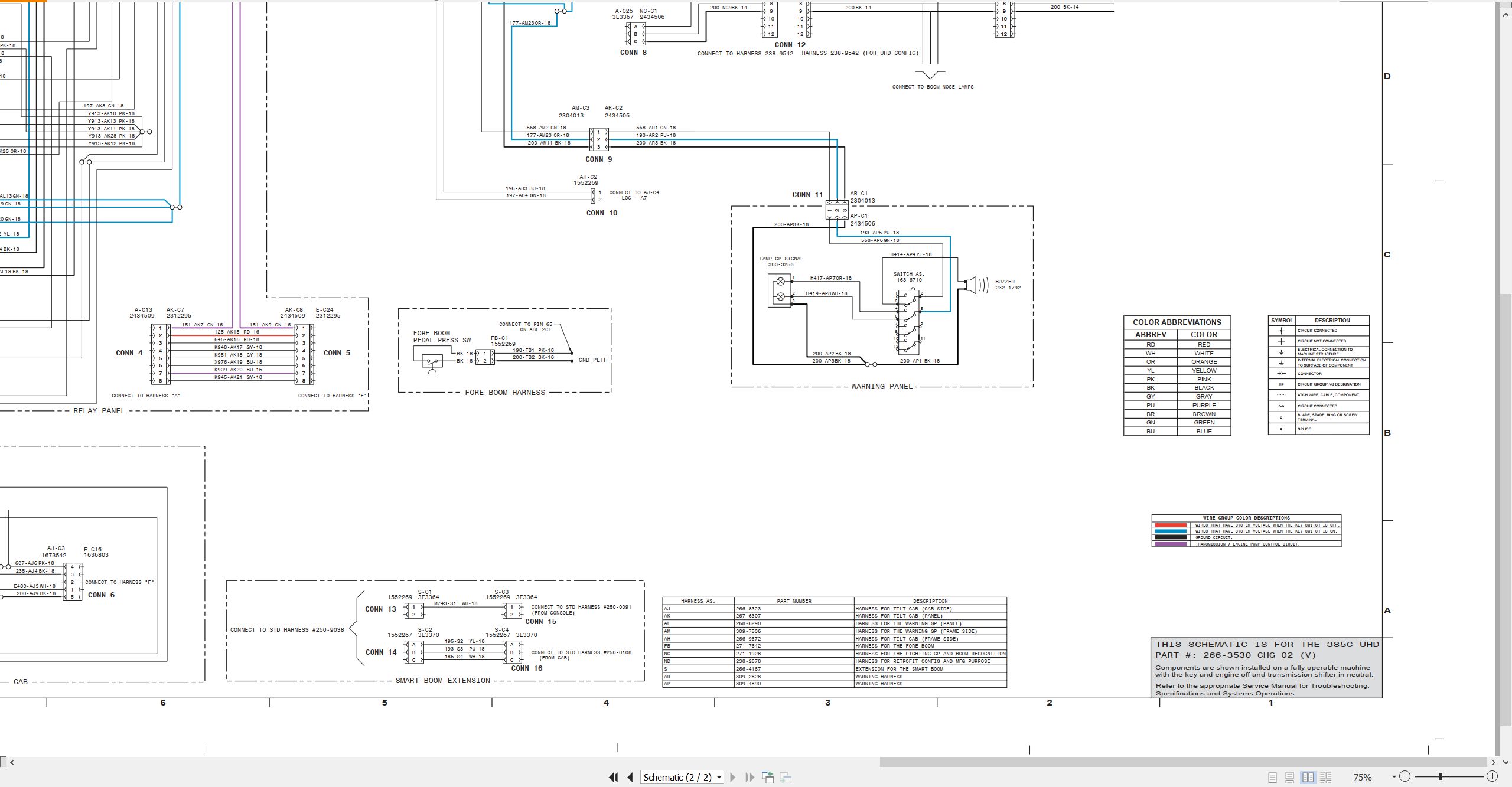The image size is (1512, 787).
Task: Click the 'CONN 12' connector label
Action: click(790, 45)
